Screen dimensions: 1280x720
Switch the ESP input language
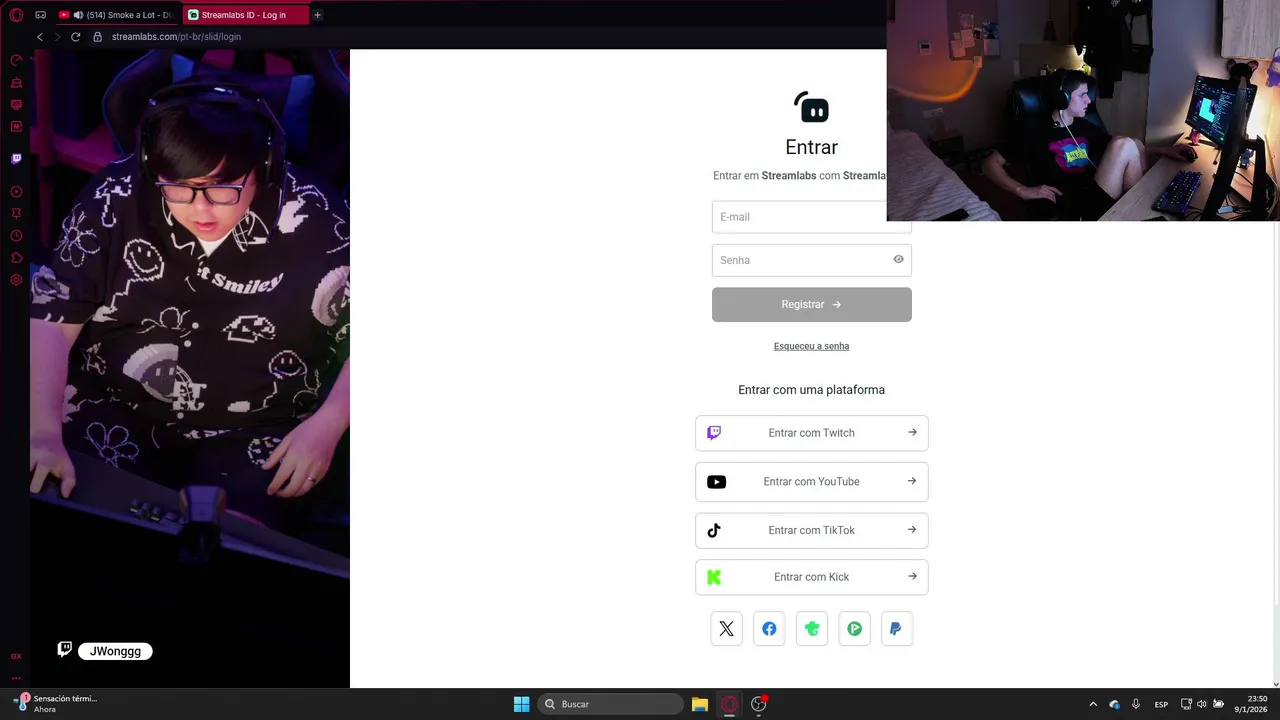pyautogui.click(x=1161, y=704)
